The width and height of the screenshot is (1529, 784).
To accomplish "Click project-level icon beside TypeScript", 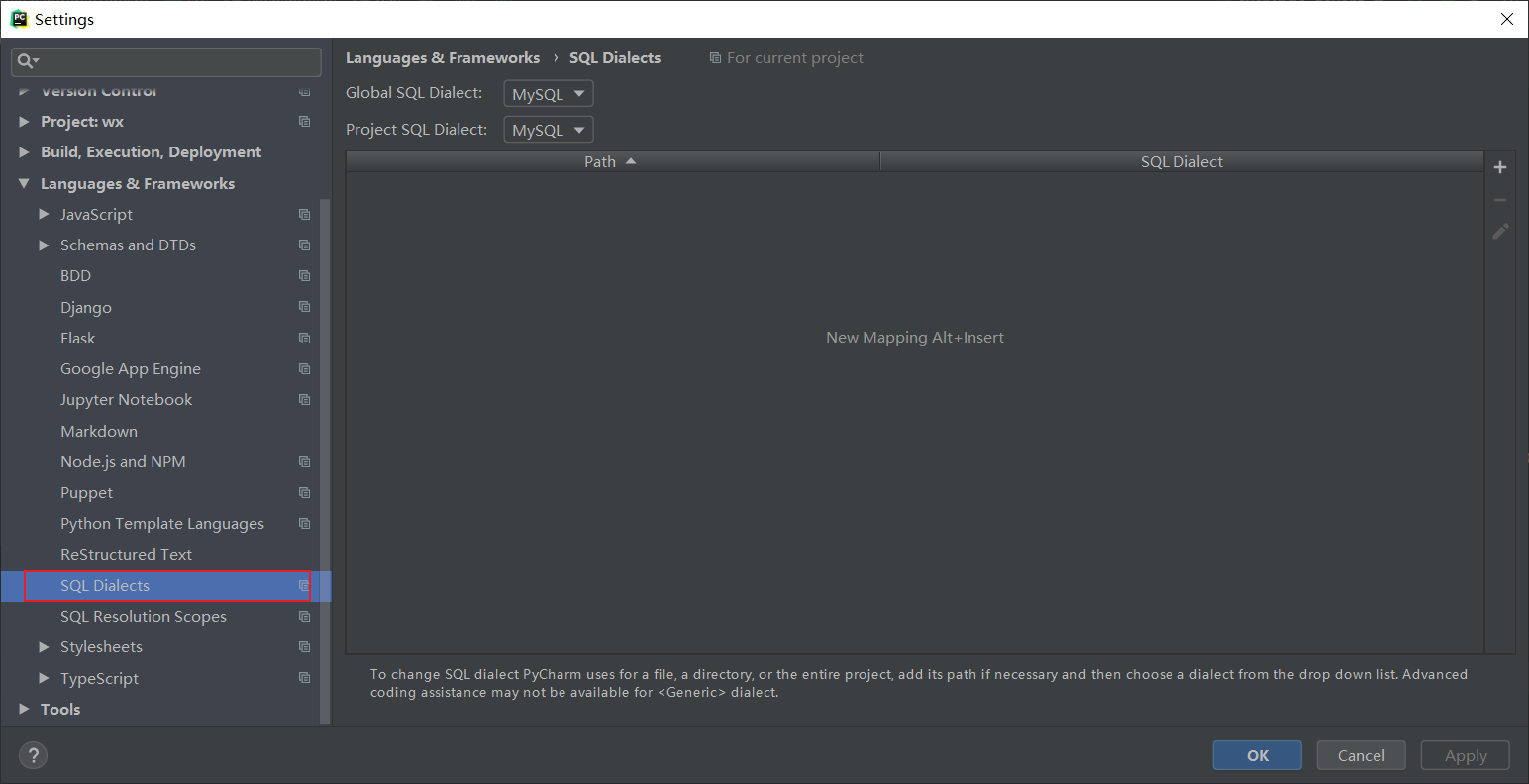I will [x=305, y=679].
